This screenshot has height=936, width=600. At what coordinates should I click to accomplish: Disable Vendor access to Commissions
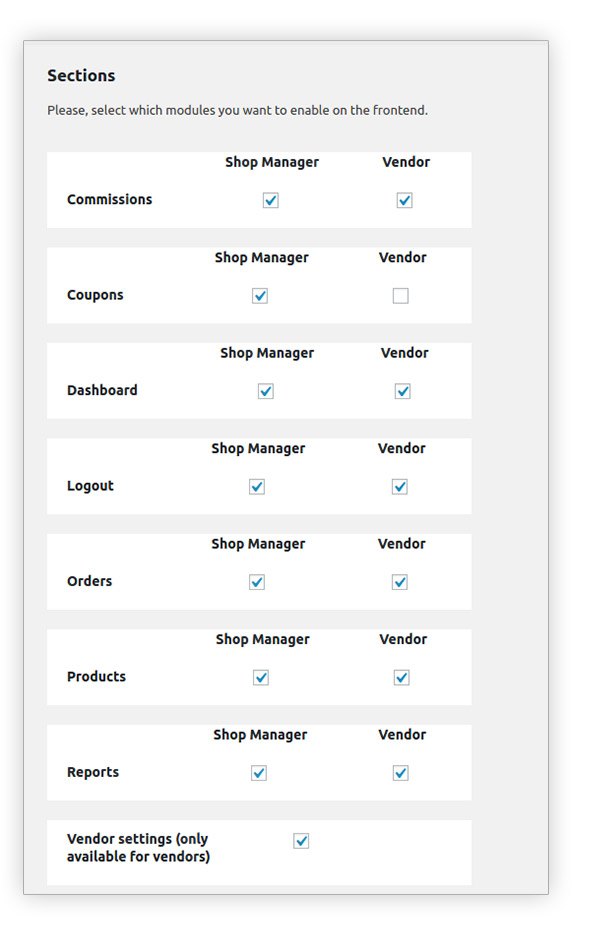(404, 199)
